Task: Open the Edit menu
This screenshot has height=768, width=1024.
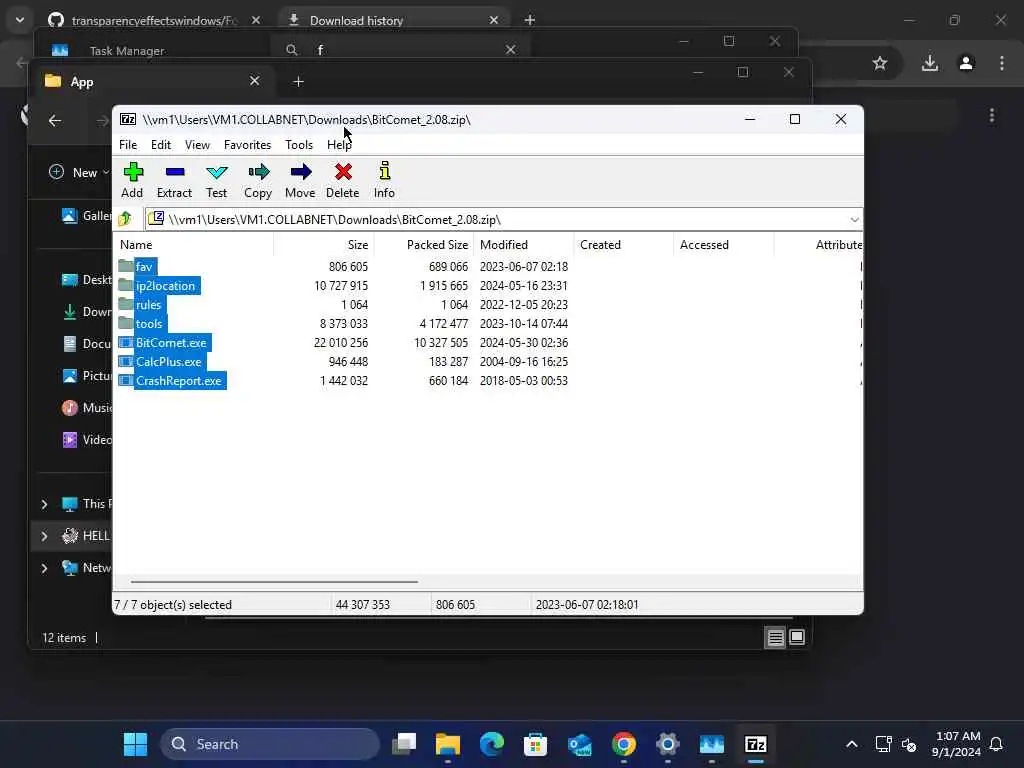Action: (161, 144)
